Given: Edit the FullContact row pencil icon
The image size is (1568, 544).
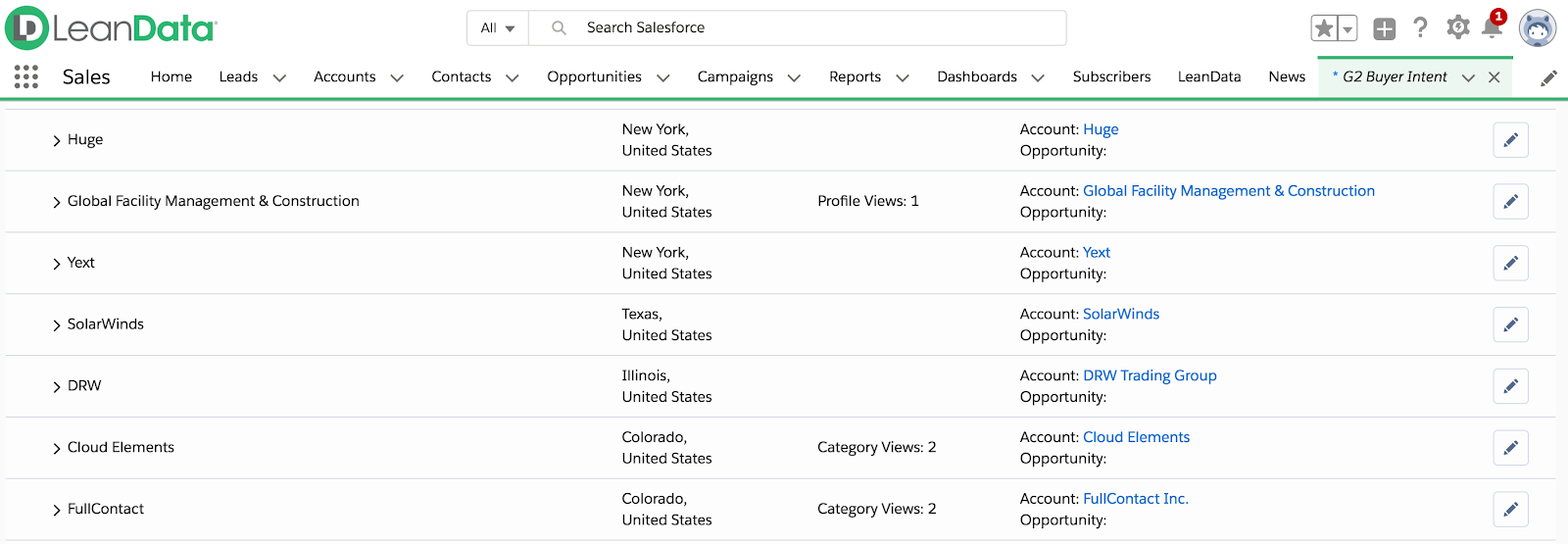Looking at the screenshot, I should 1511,510.
